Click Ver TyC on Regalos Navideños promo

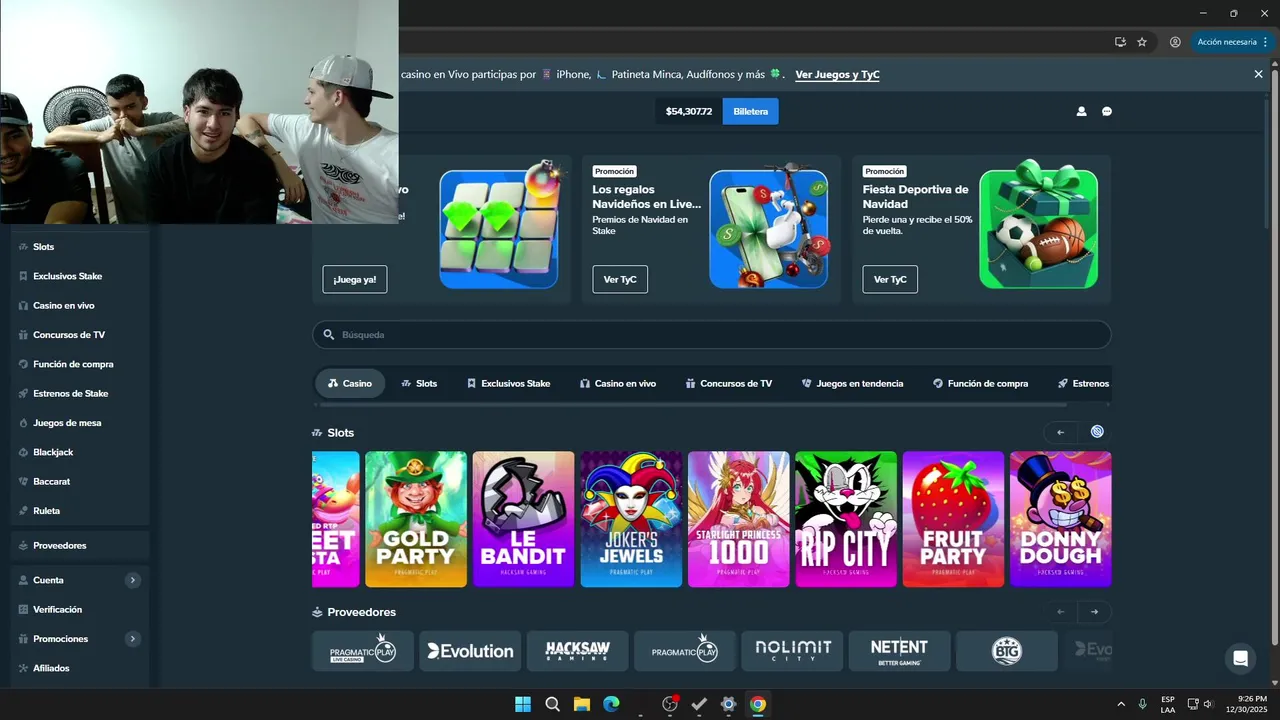pyautogui.click(x=620, y=279)
